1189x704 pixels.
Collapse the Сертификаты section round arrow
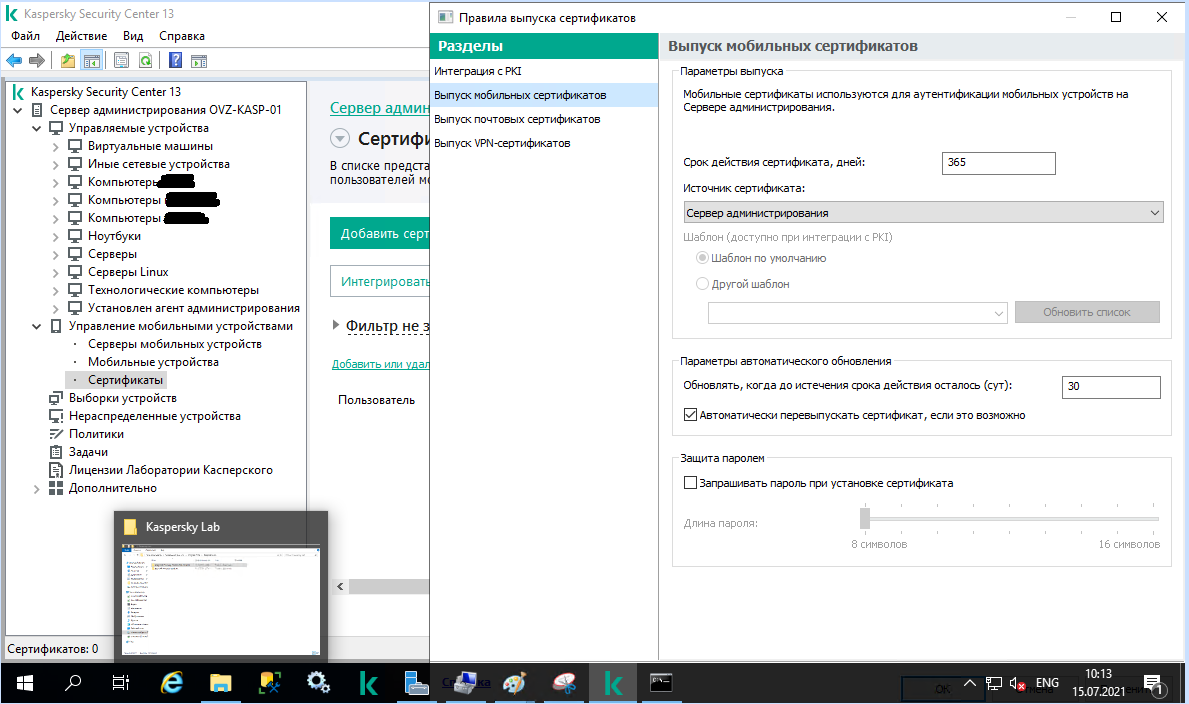pyautogui.click(x=340, y=139)
